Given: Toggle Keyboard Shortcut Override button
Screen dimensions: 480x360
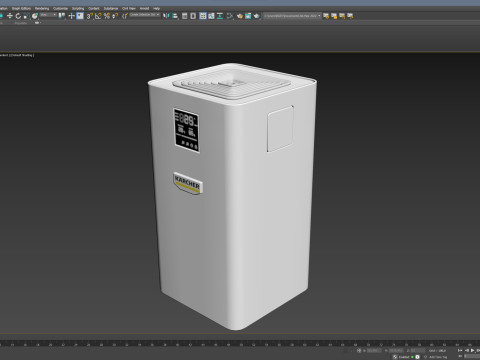Looking at the screenshot, I should pyautogui.click(x=80, y=16).
